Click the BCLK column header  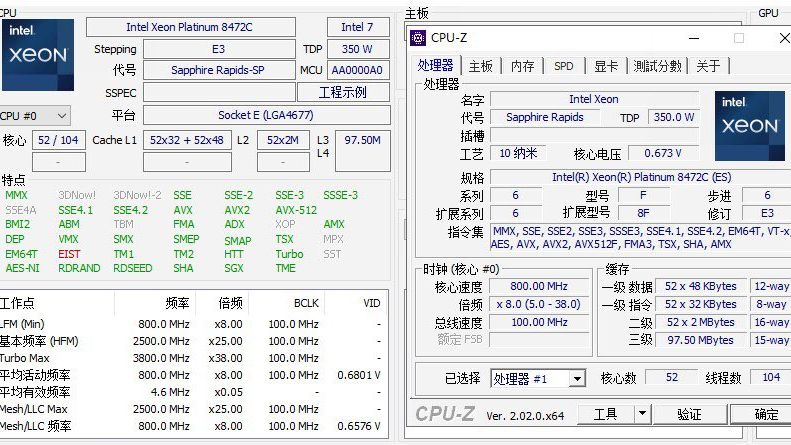(x=306, y=303)
